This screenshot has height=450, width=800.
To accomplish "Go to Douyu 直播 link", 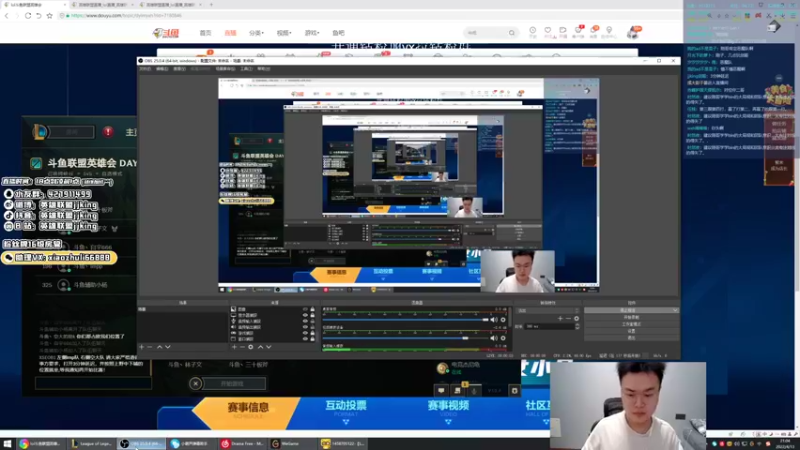I will [x=231, y=33].
